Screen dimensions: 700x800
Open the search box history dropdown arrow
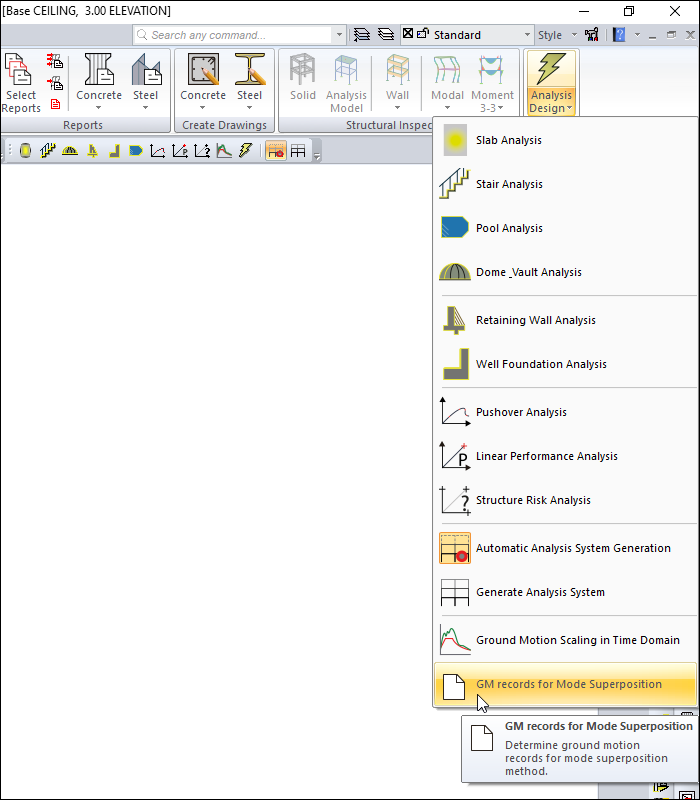(x=339, y=35)
